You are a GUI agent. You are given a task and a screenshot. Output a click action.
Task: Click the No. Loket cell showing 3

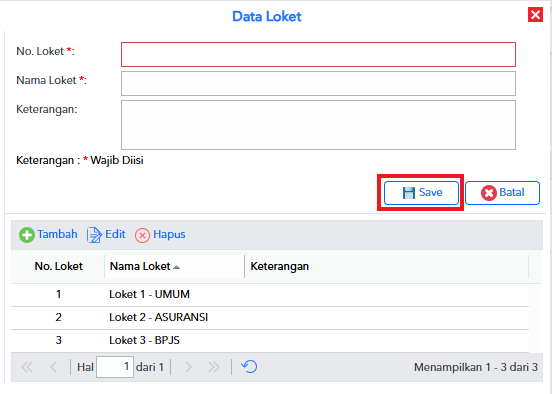(58, 340)
